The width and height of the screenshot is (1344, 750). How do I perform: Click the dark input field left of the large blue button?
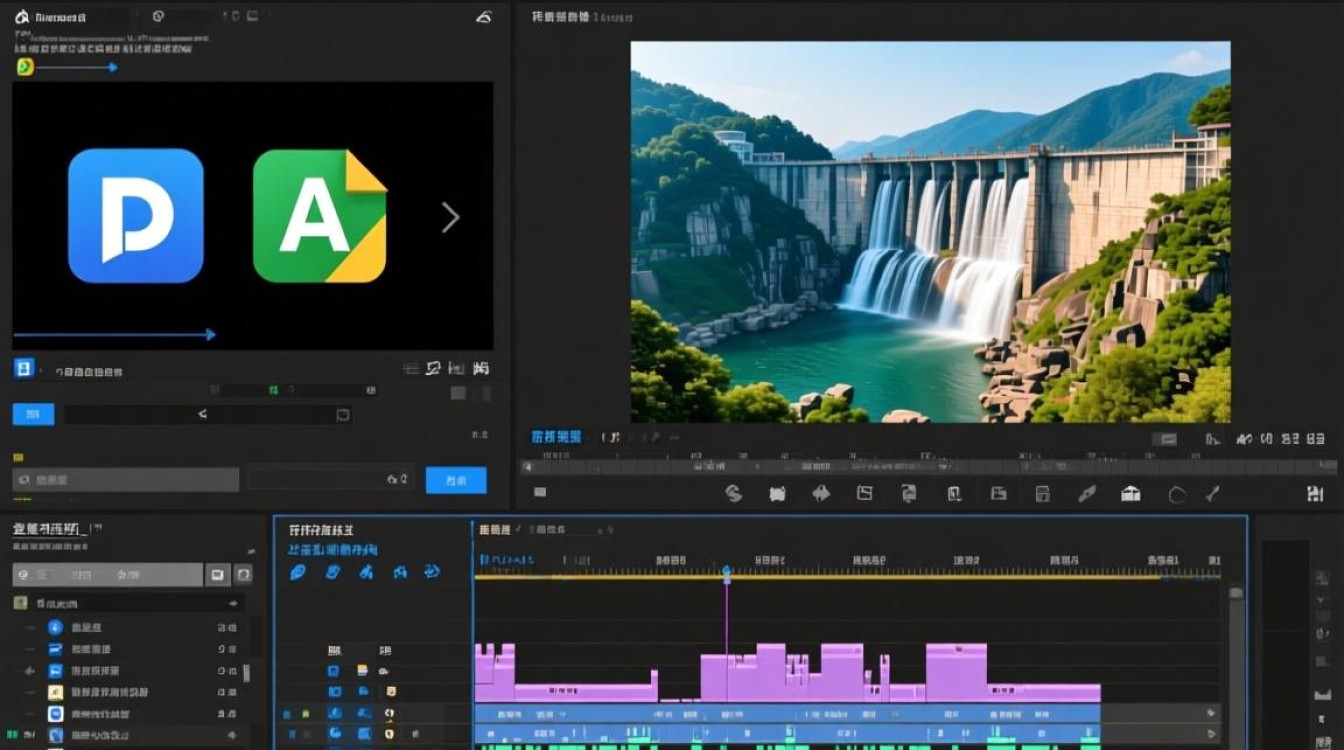point(331,480)
